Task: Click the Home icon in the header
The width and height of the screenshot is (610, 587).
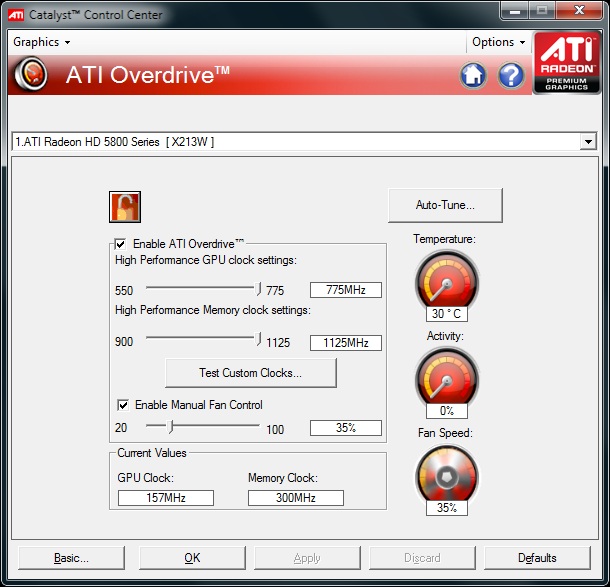Action: (x=473, y=75)
